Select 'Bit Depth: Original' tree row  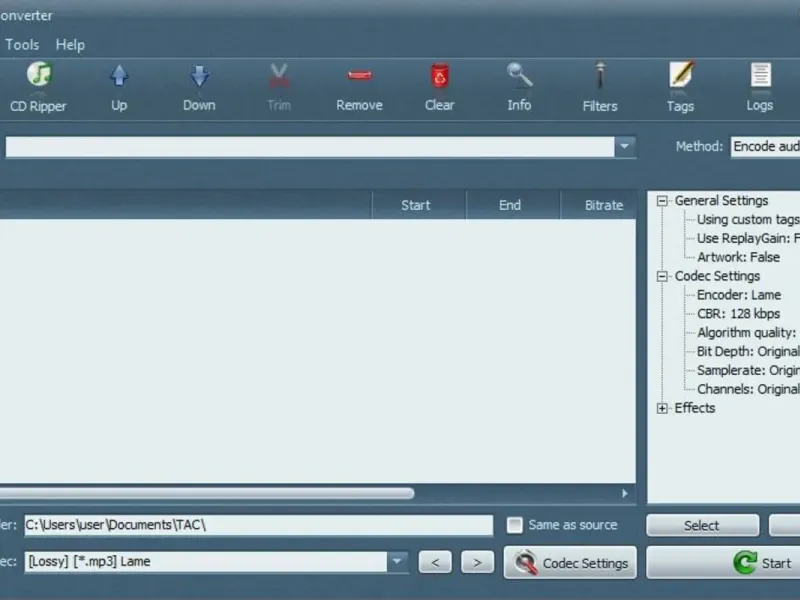click(x=748, y=352)
